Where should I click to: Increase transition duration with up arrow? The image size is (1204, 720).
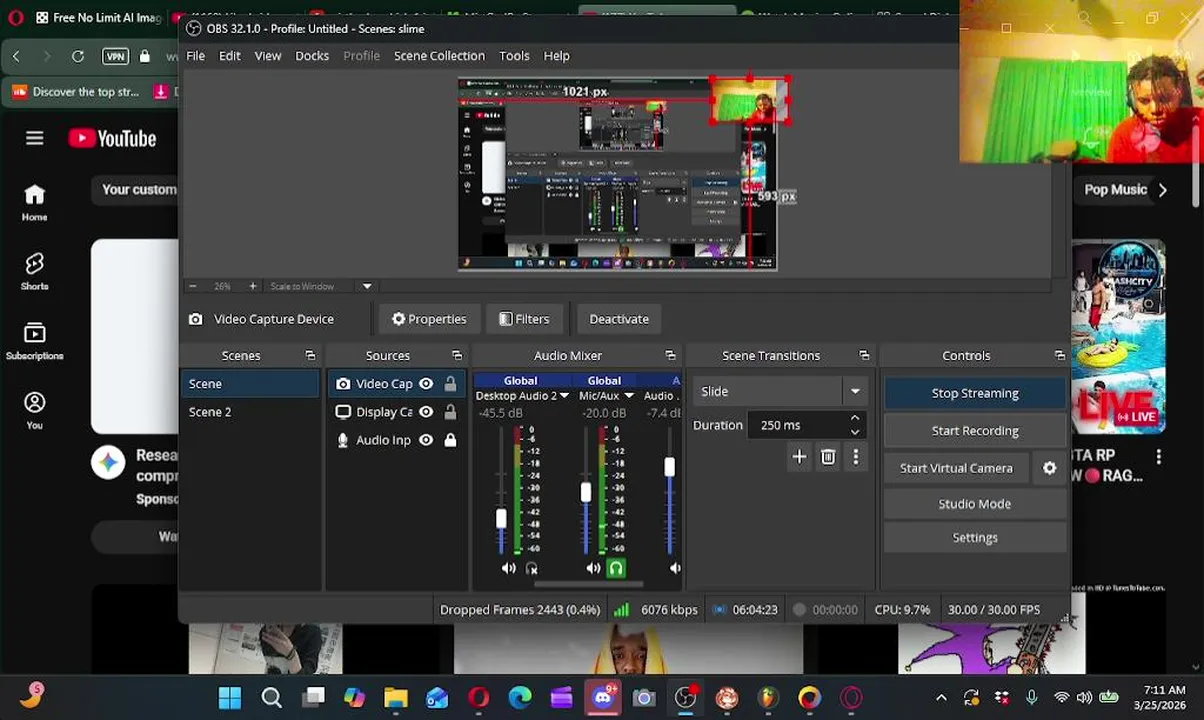point(855,418)
